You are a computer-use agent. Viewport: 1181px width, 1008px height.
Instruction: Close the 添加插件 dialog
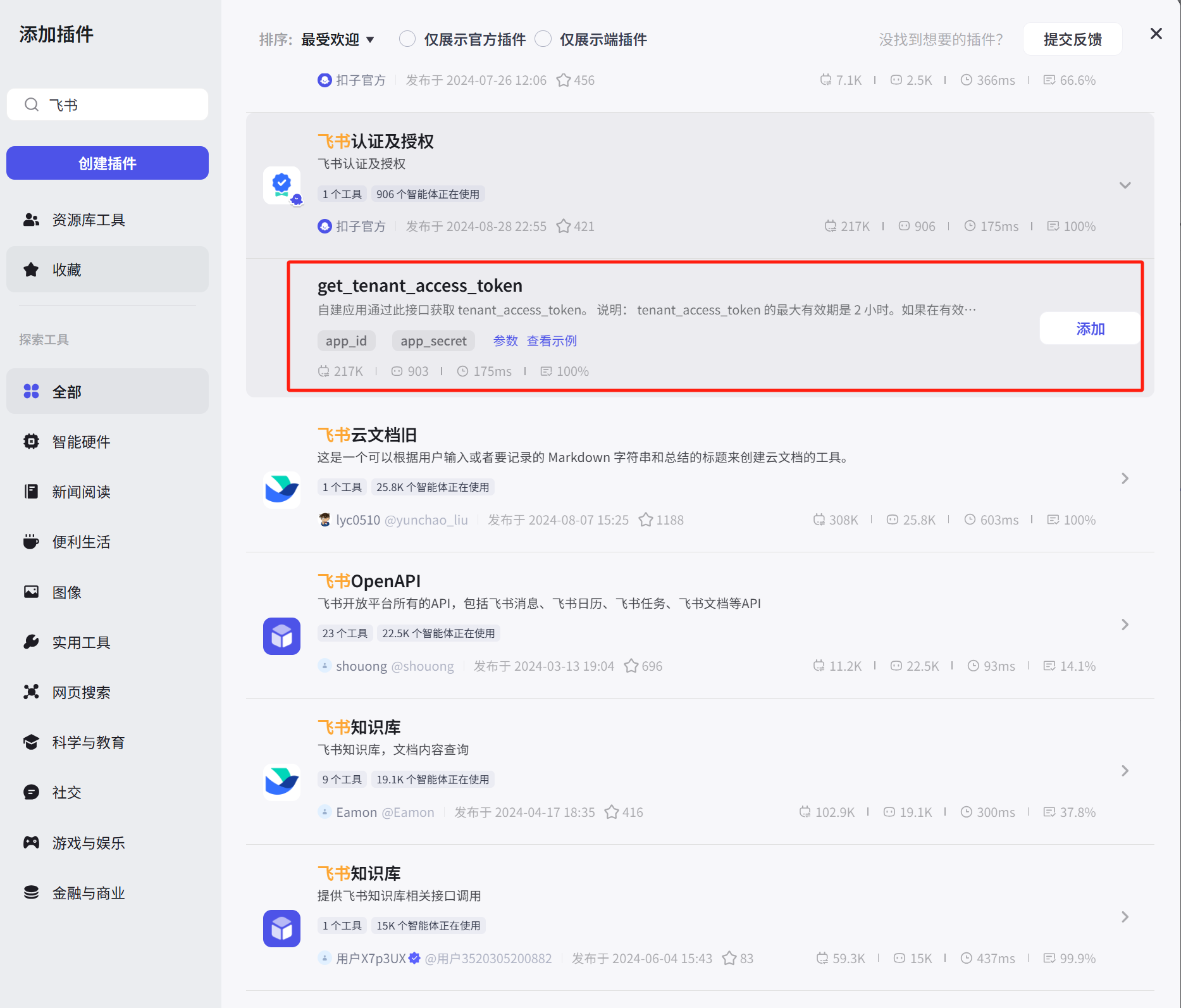tap(1156, 34)
